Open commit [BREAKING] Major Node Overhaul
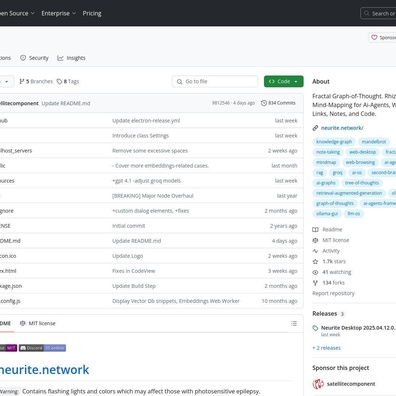 coord(153,196)
